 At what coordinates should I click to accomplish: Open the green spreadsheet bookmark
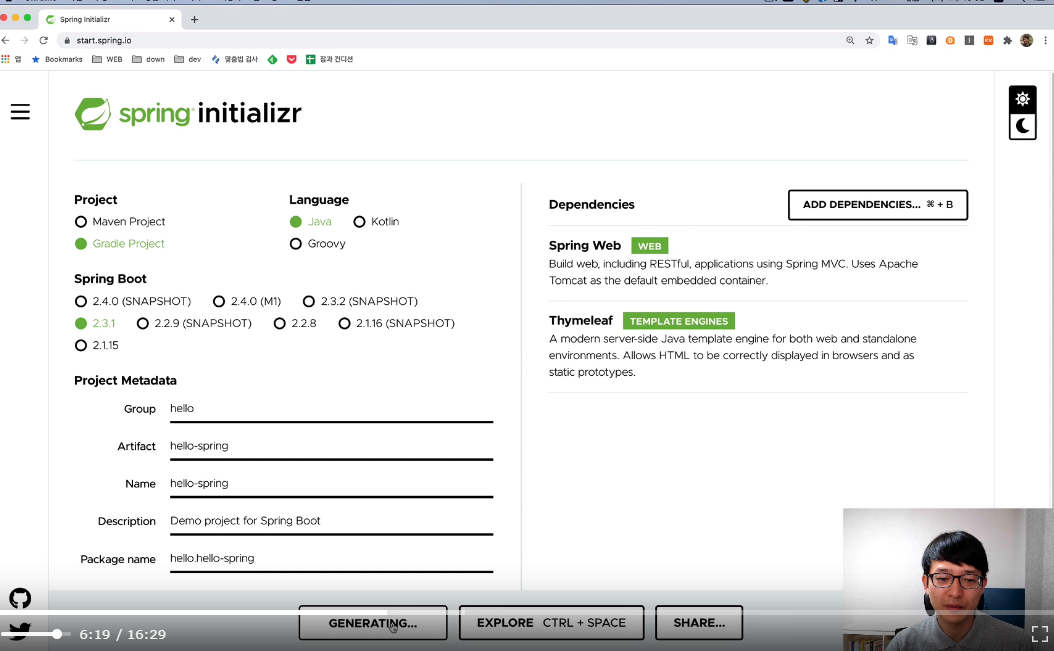tap(329, 59)
